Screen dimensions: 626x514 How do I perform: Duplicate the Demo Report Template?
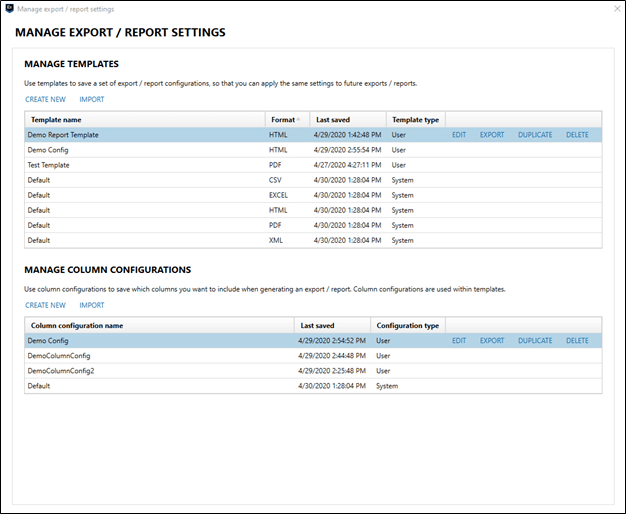click(535, 135)
